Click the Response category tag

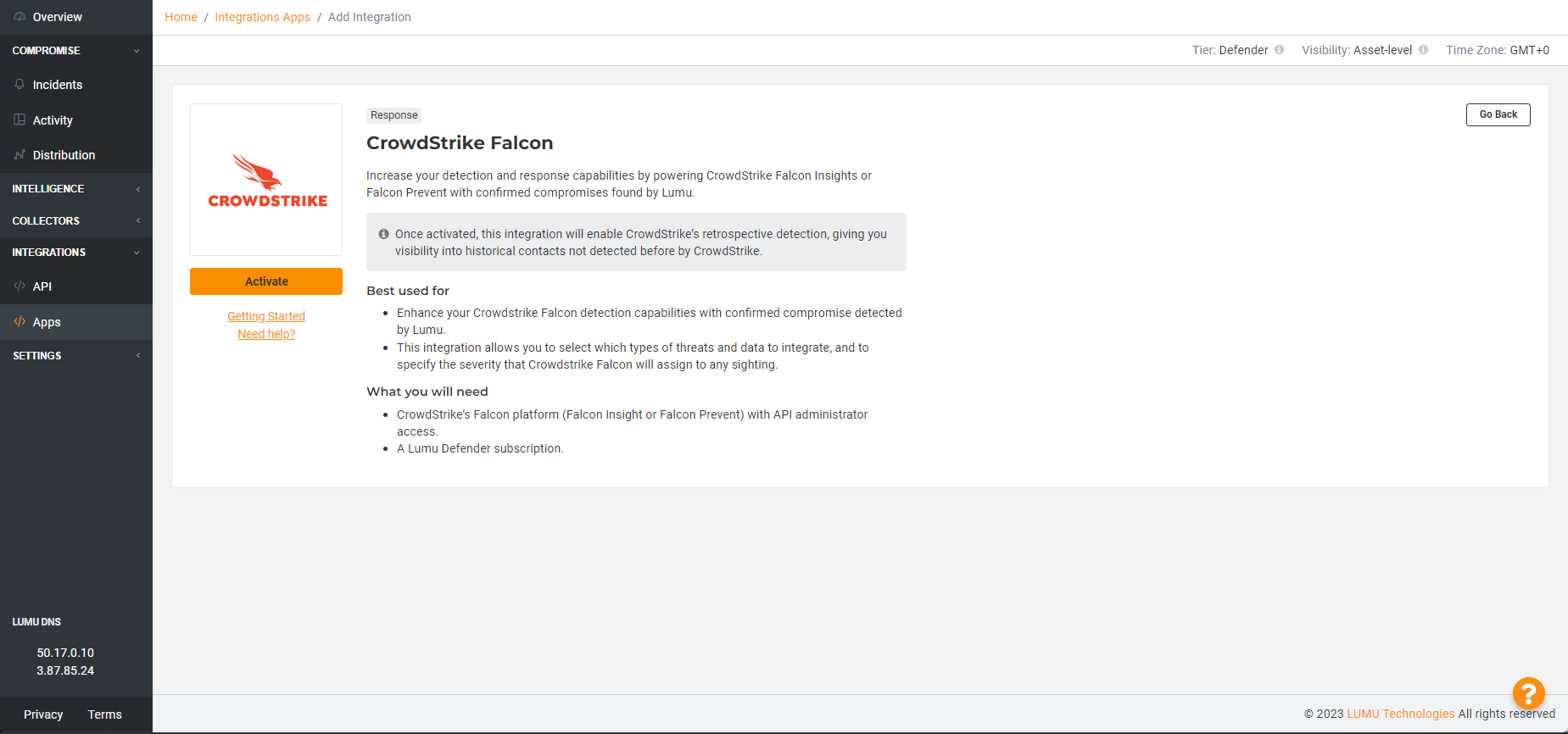[394, 115]
